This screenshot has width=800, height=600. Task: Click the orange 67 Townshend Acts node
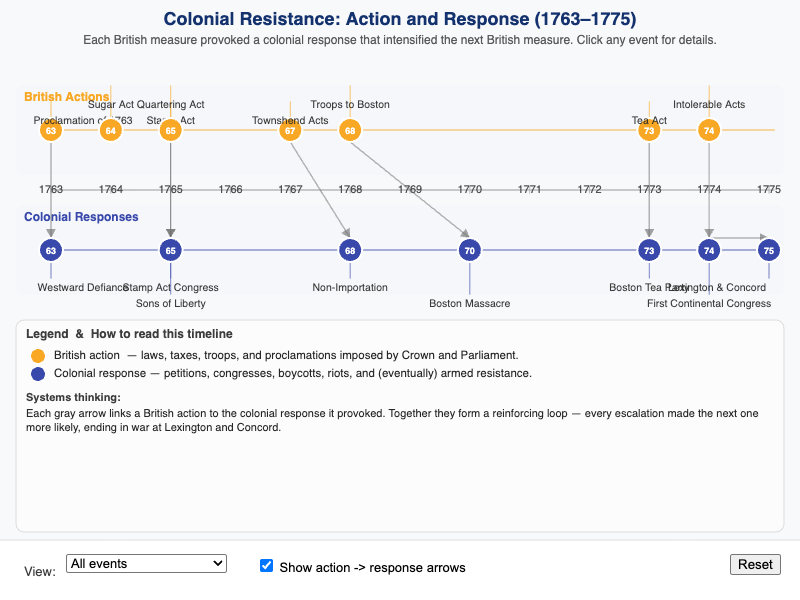coord(290,131)
